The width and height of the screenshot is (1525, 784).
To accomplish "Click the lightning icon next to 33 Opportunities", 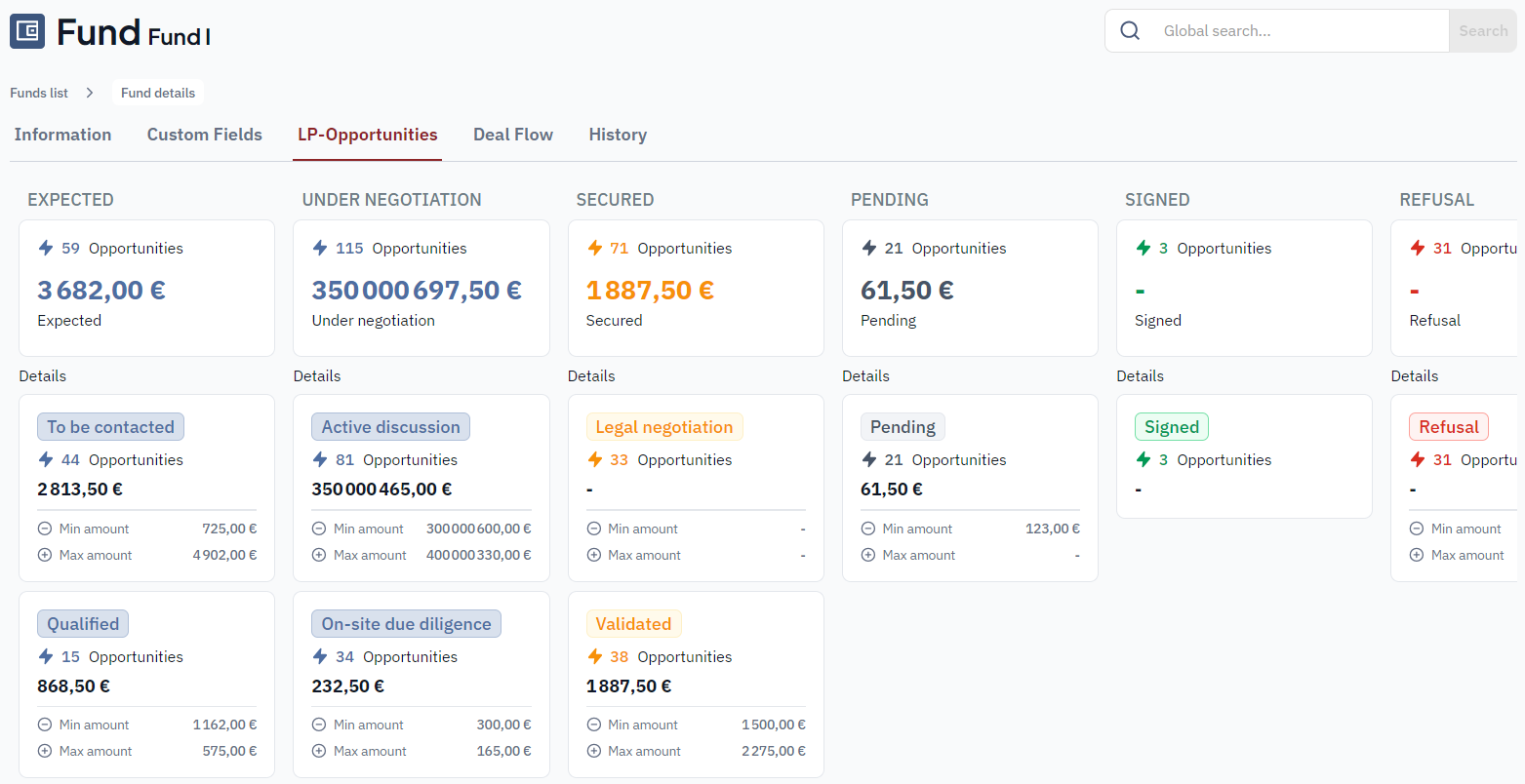I will [595, 459].
